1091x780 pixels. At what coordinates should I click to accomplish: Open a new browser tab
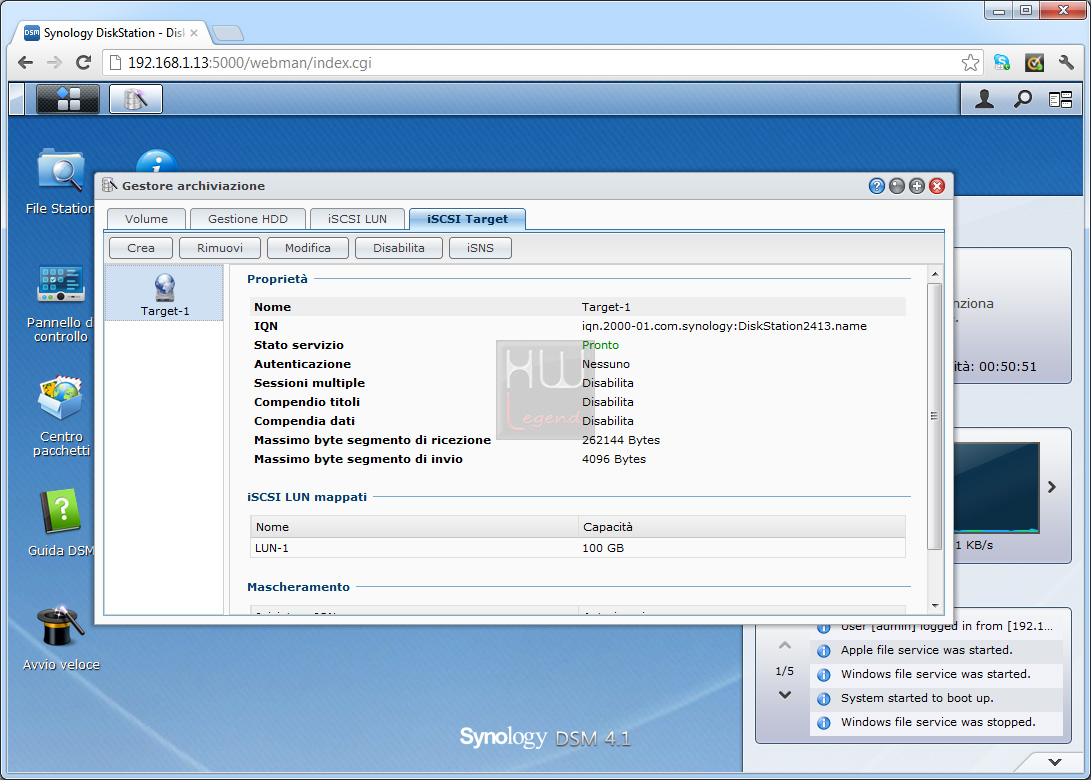(228, 33)
